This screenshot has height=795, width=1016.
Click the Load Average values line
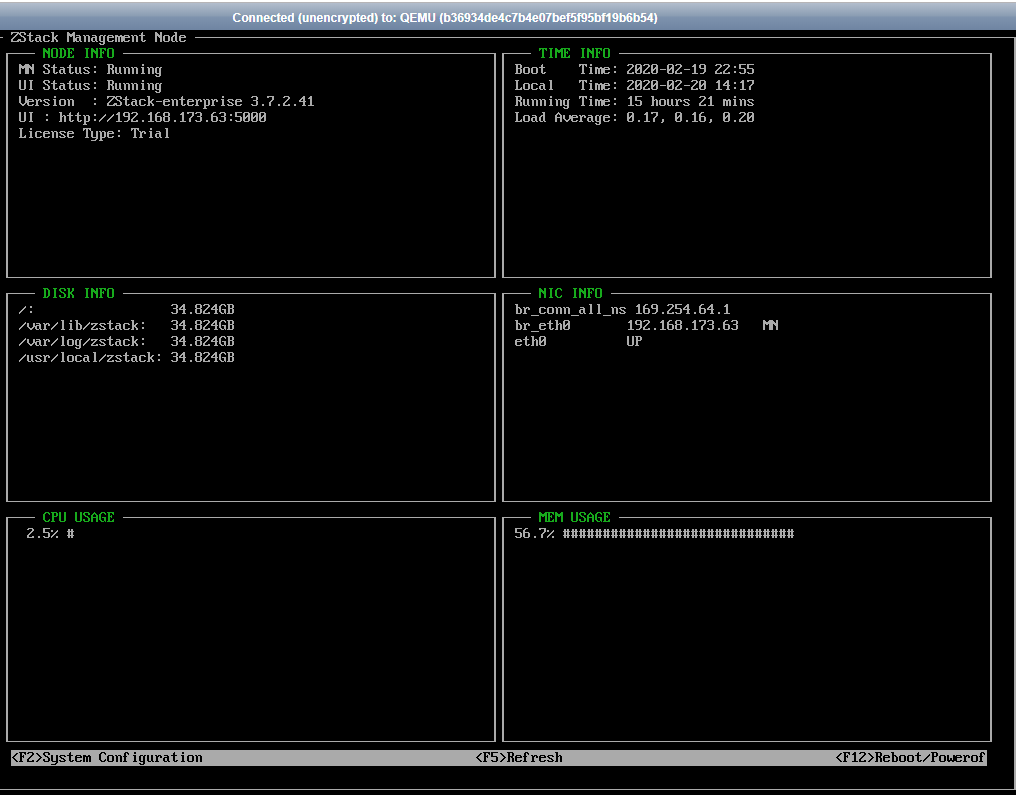pyautogui.click(x=634, y=117)
